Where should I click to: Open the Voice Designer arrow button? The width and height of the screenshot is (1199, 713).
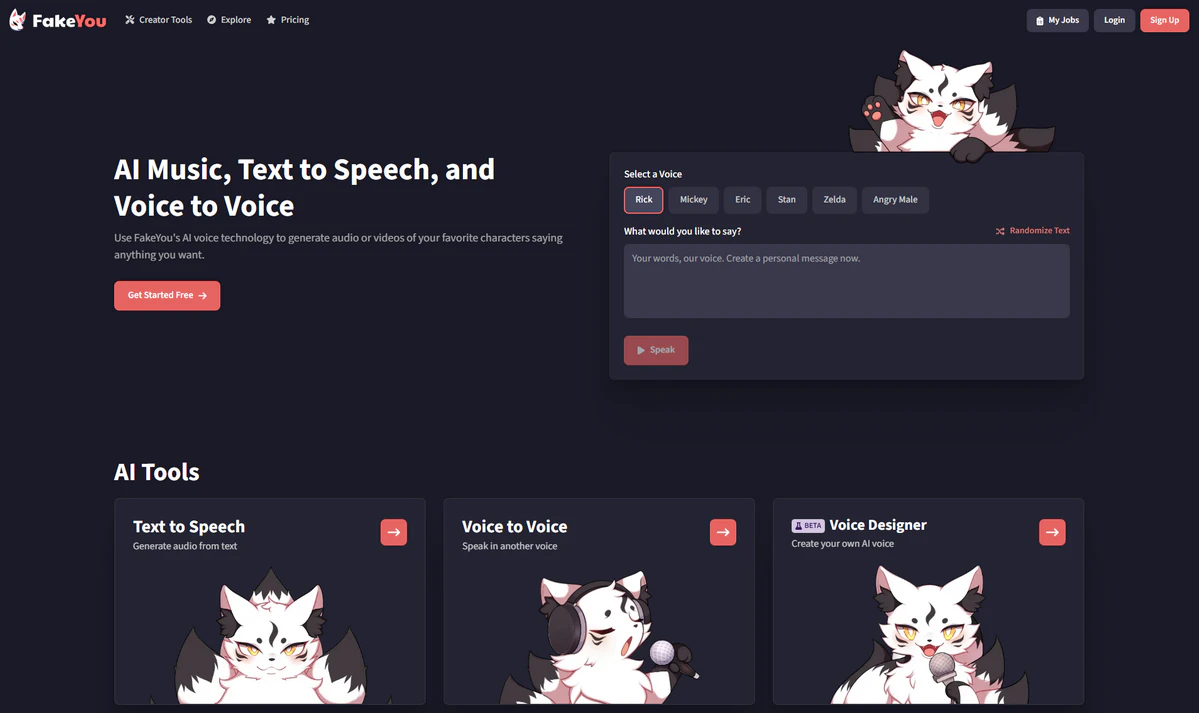coord(1052,532)
